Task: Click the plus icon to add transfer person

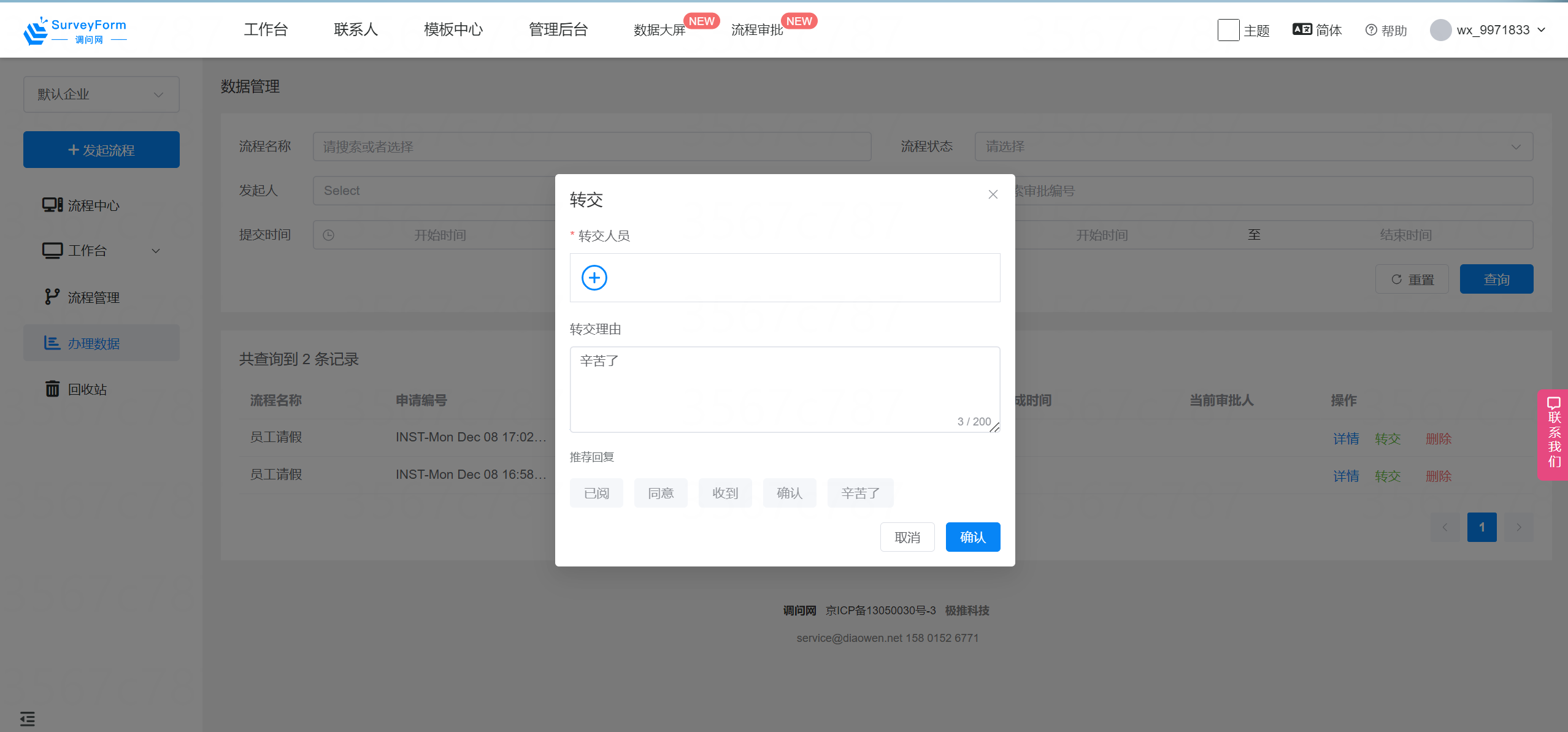Action: (594, 278)
